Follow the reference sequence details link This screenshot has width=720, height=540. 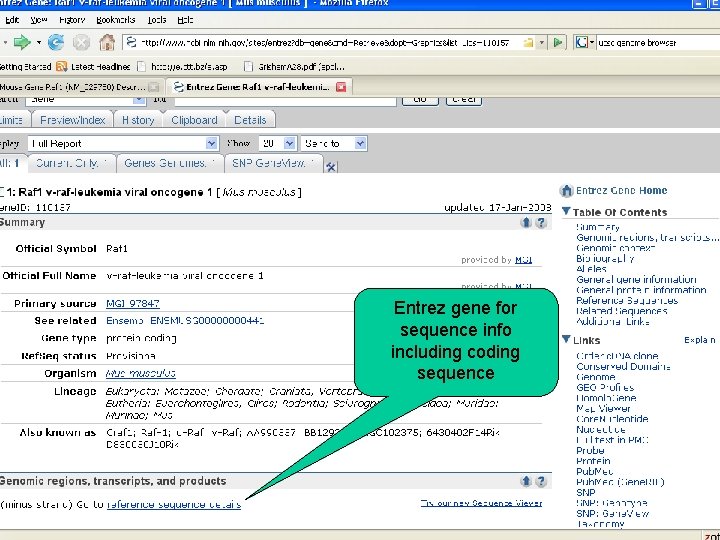[174, 505]
